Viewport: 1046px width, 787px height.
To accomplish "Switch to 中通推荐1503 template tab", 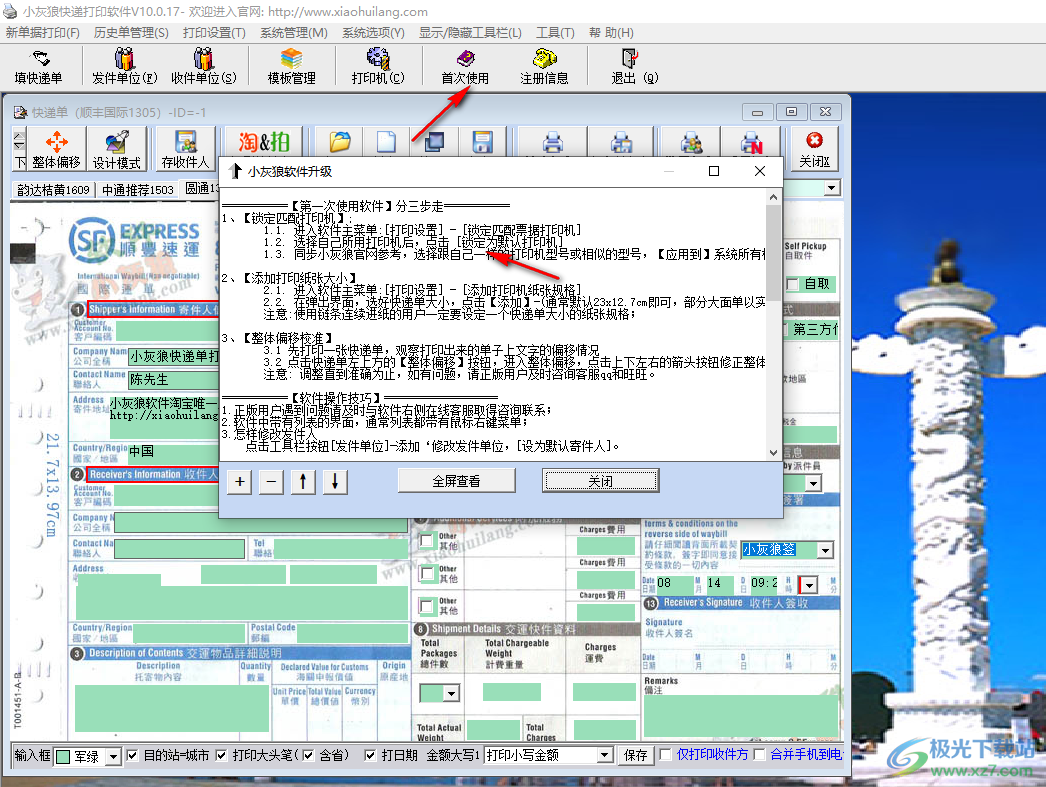I will tap(137, 190).
